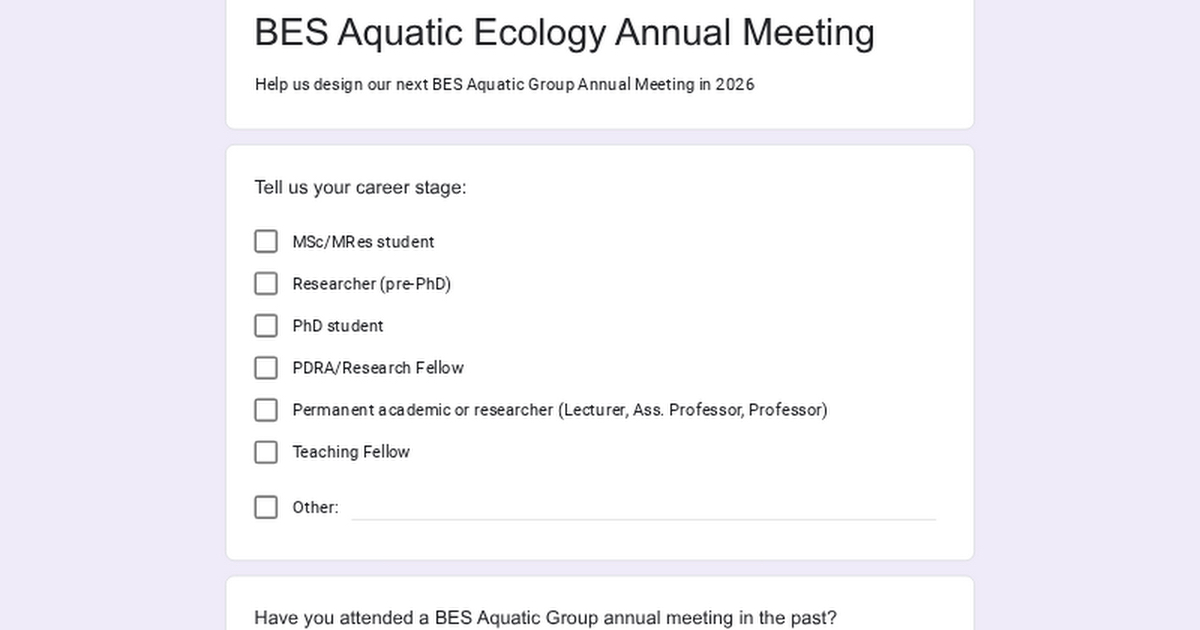Click the "Other:" label text
Viewport: 1200px width, 630px height.
click(315, 507)
